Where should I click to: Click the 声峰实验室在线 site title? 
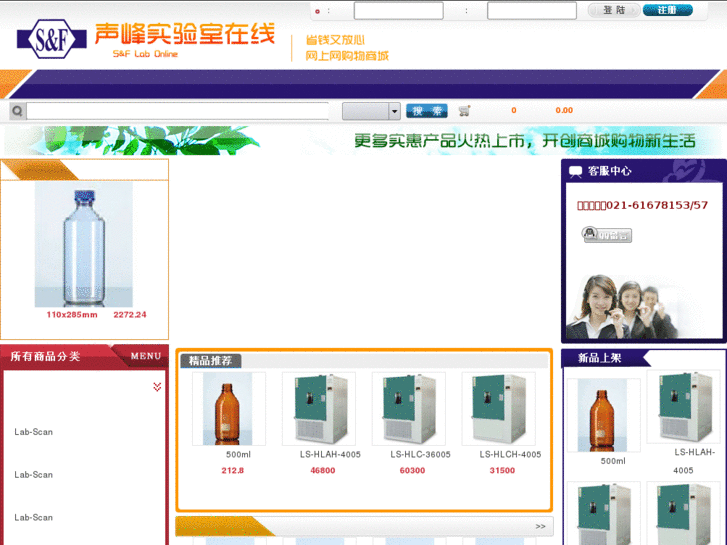point(185,34)
